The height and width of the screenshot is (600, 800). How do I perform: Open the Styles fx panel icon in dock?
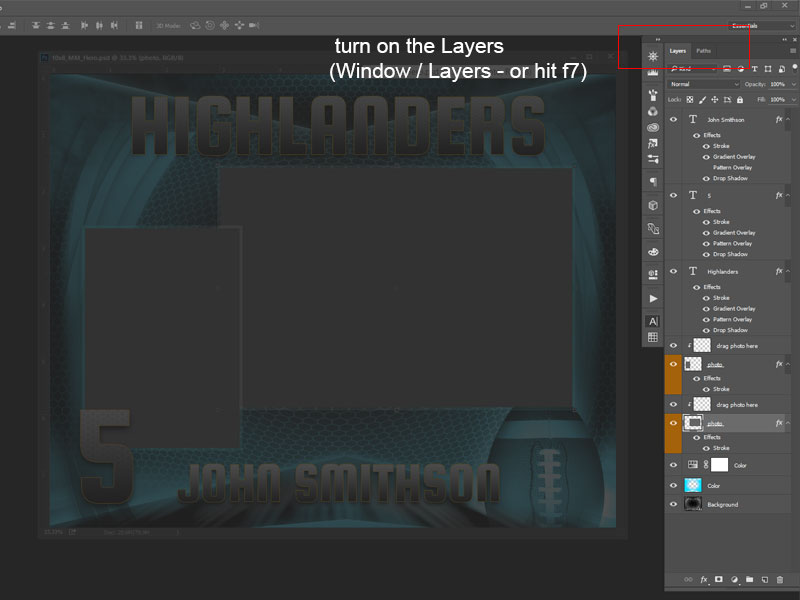click(x=653, y=144)
